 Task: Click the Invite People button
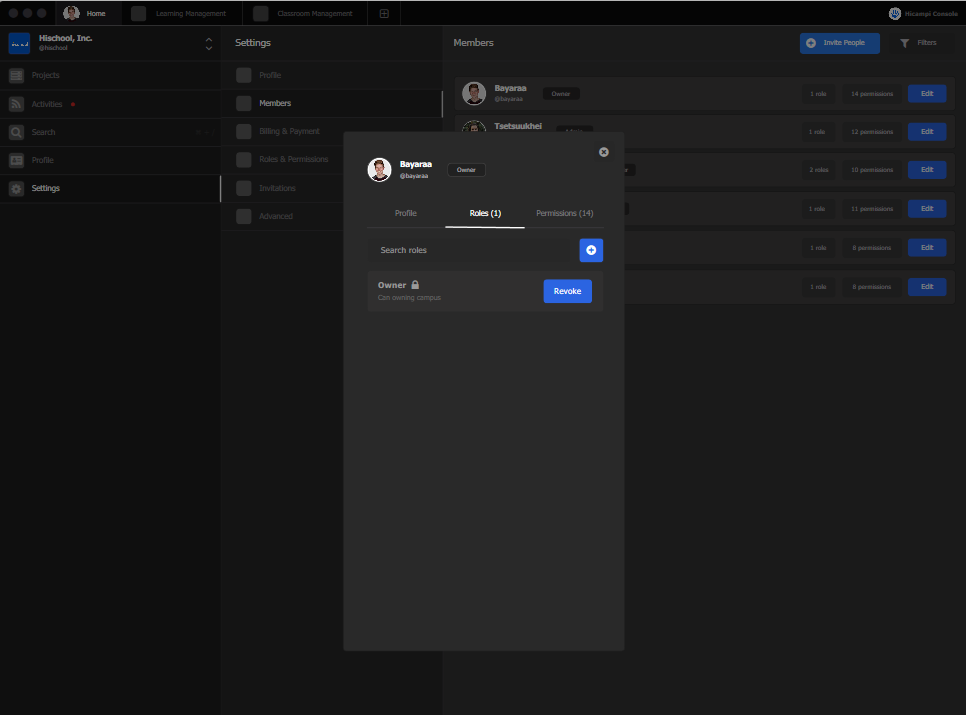[840, 43]
